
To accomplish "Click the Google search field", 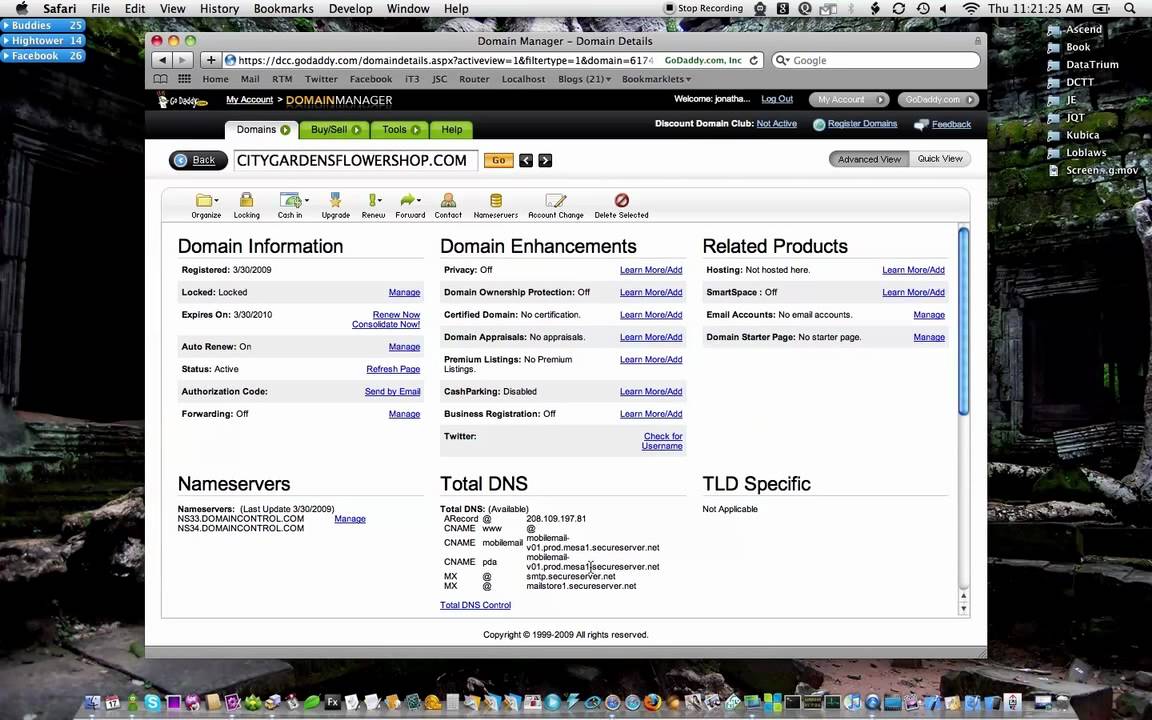I will point(876,60).
